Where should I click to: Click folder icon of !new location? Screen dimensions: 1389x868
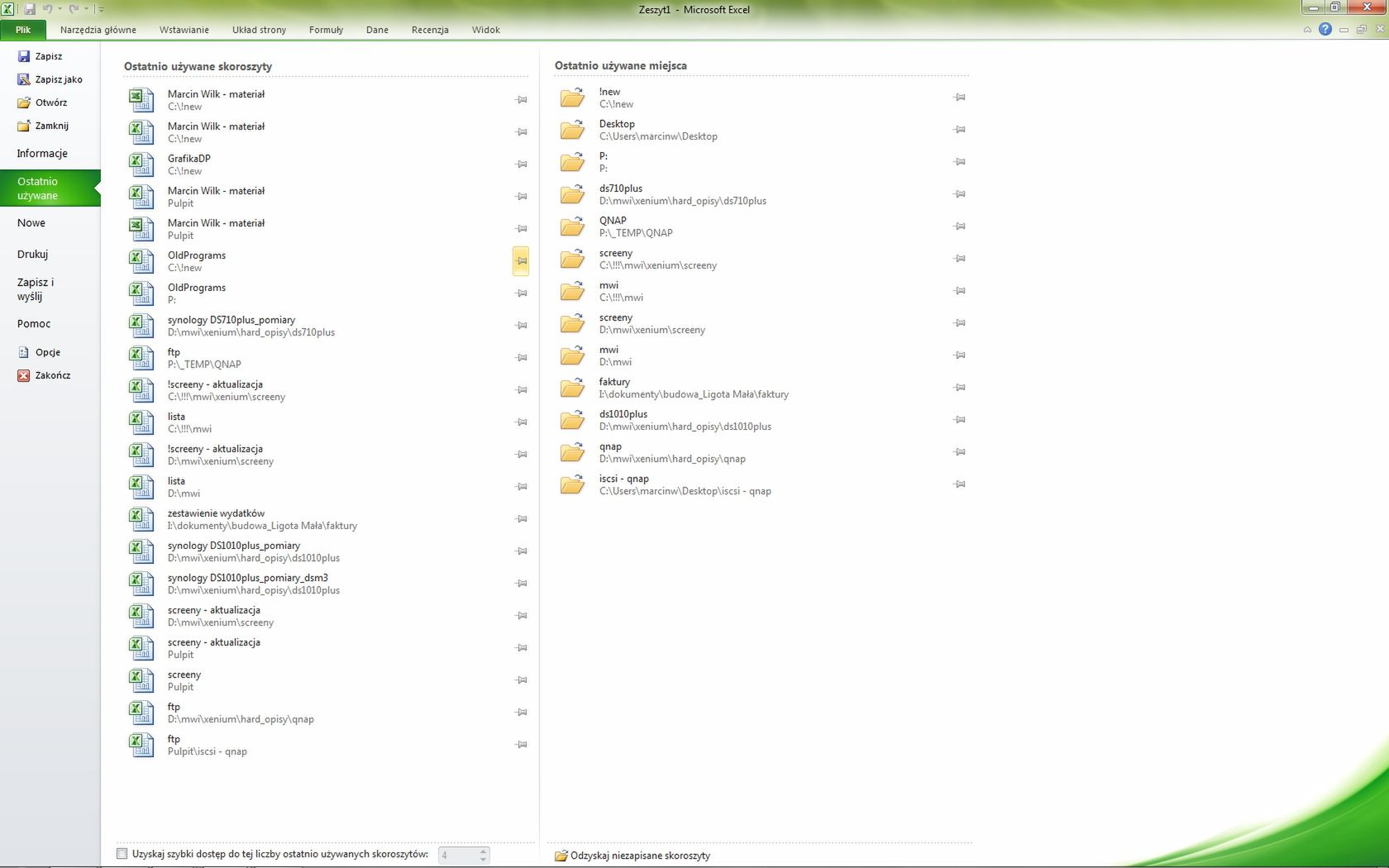point(572,98)
